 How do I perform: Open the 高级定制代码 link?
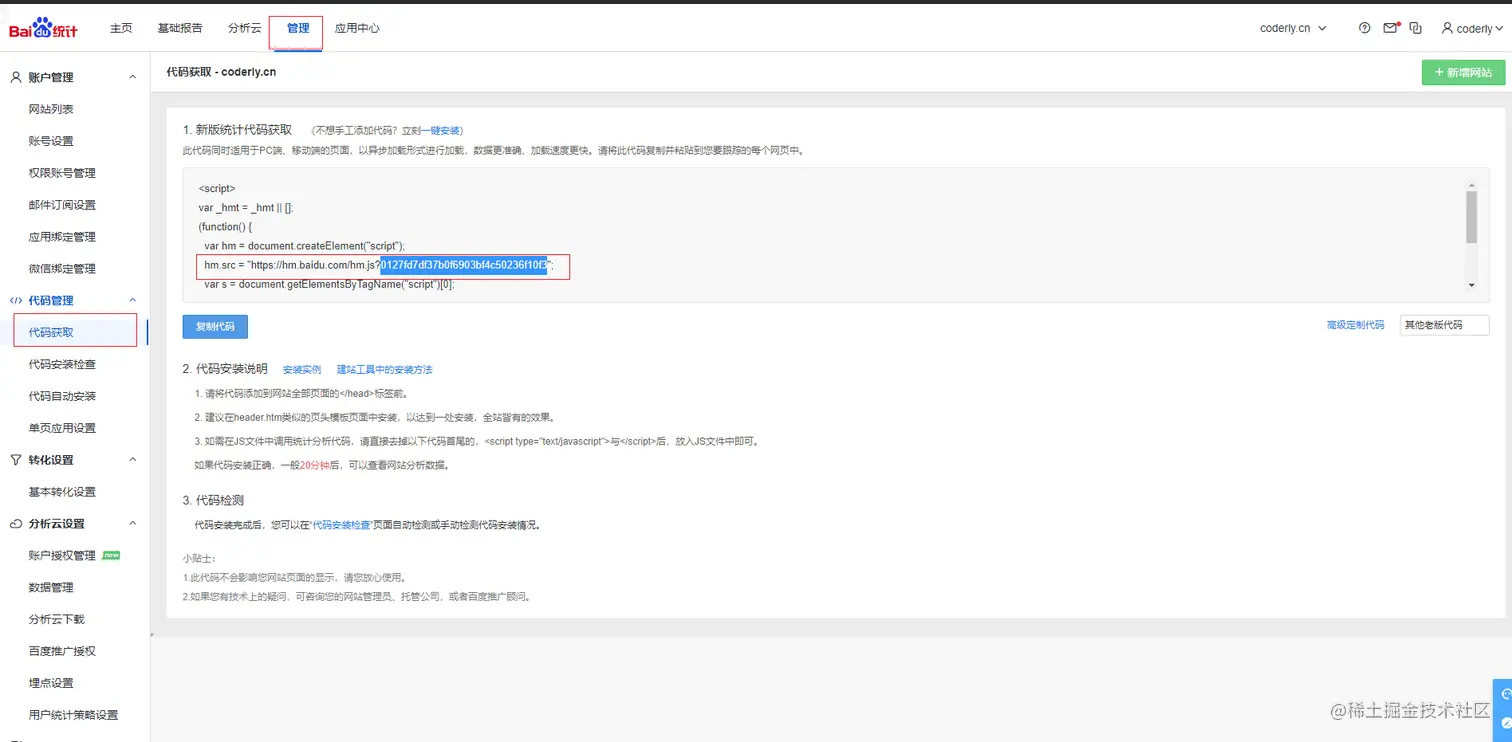(x=1355, y=325)
